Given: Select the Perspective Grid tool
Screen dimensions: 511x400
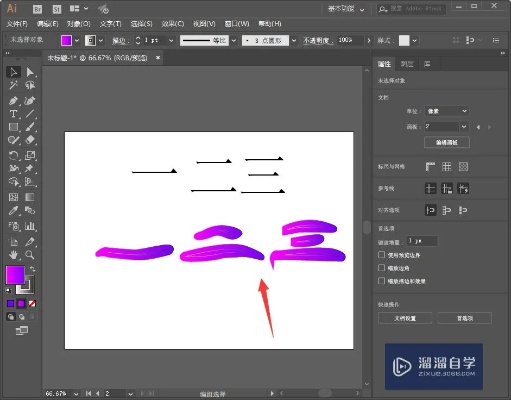Looking at the screenshot, I should 30,182.
